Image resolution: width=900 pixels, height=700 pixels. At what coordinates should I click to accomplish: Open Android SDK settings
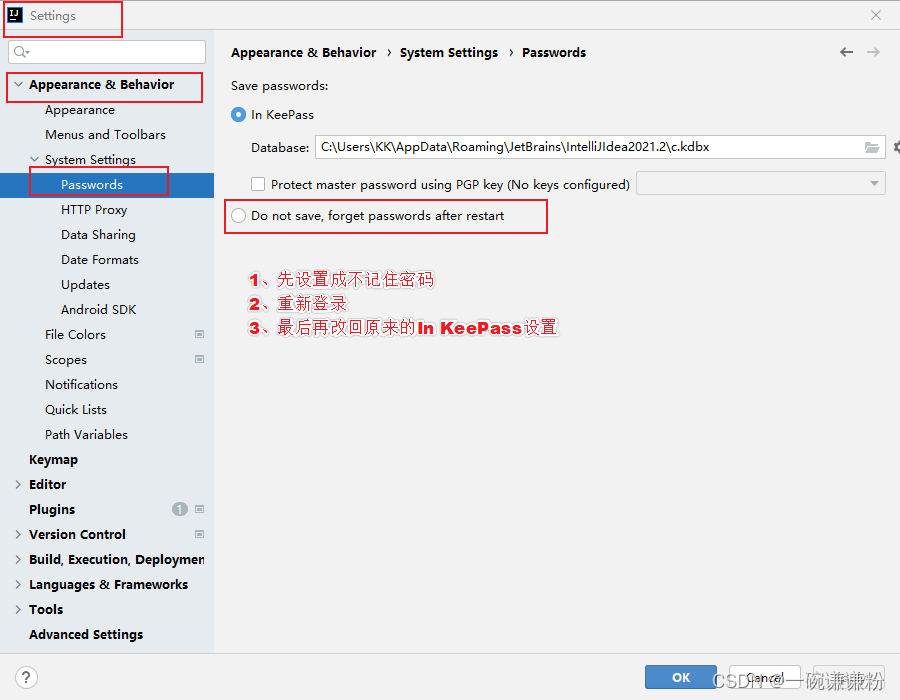[x=99, y=309]
